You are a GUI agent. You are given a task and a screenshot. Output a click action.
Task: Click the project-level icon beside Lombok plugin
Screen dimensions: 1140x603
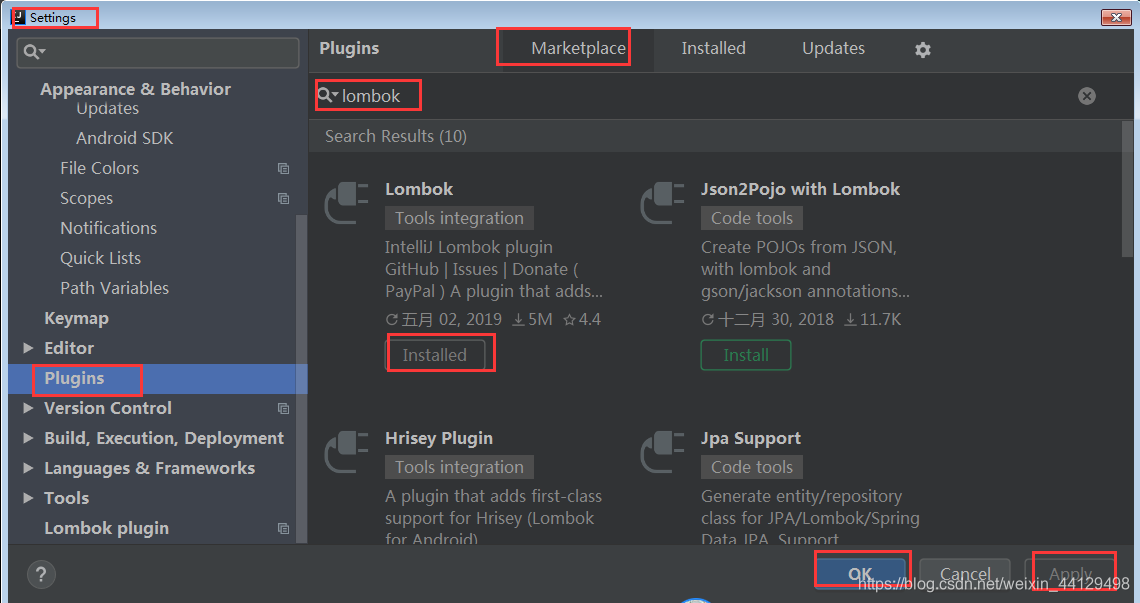(x=284, y=529)
